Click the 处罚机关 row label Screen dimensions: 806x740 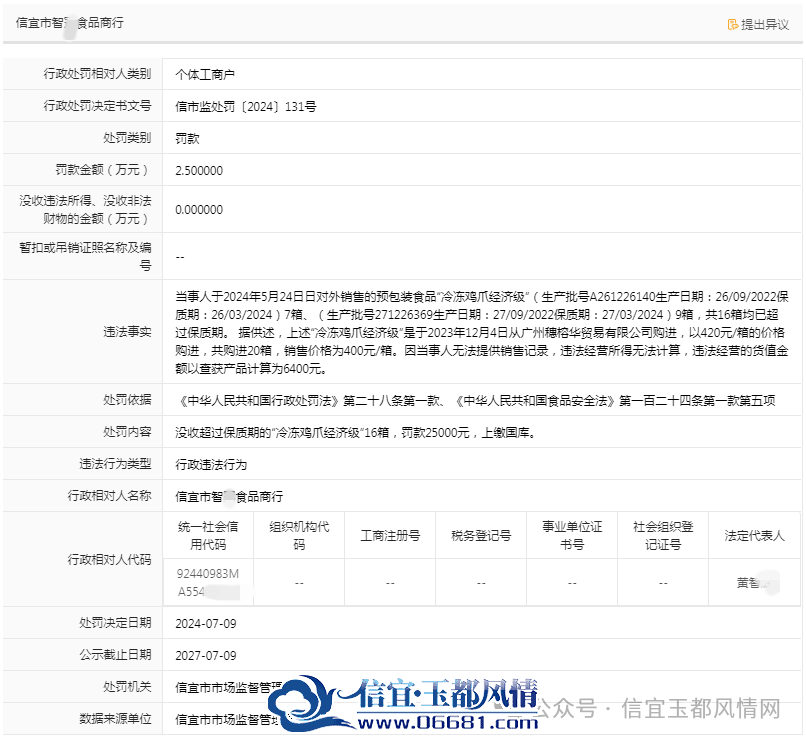(127, 687)
